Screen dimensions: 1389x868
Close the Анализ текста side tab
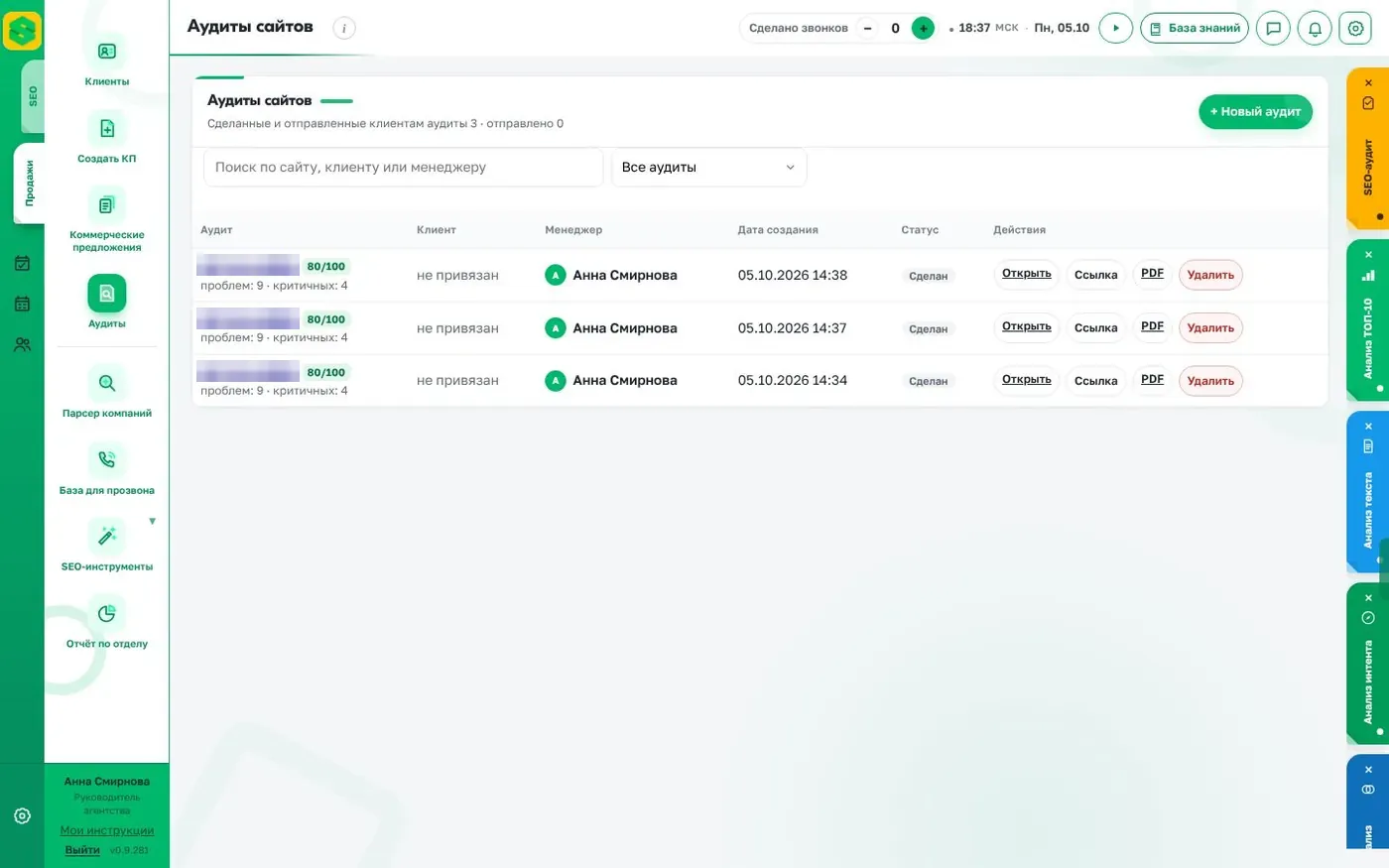coord(1368,427)
